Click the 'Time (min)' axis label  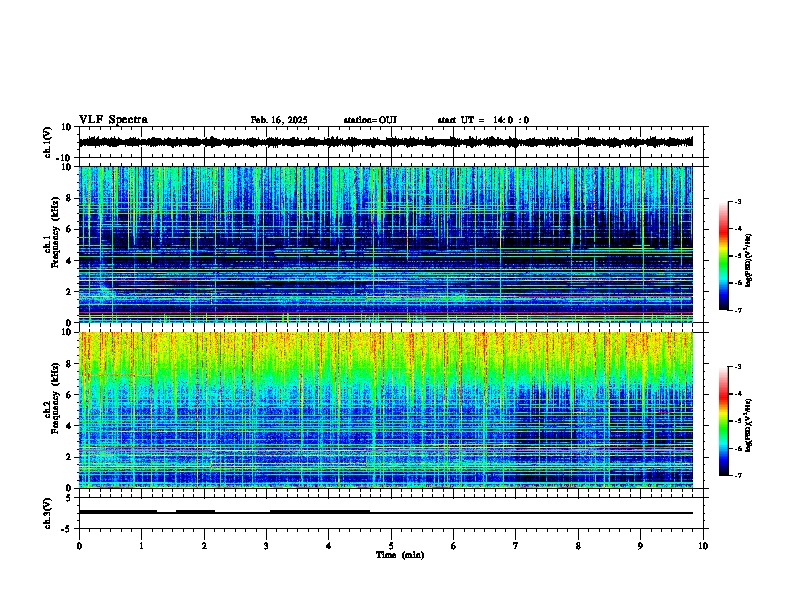[x=400, y=555]
